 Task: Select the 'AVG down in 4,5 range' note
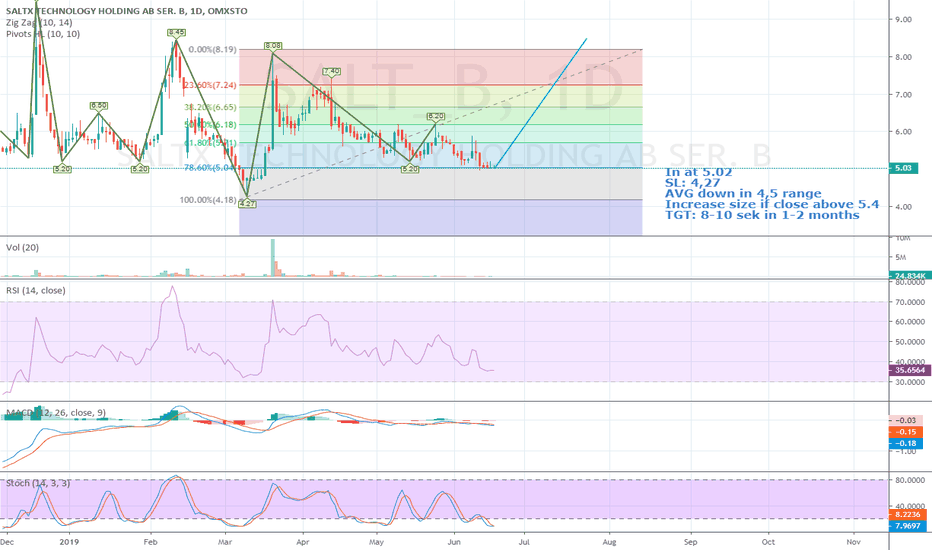click(x=743, y=194)
